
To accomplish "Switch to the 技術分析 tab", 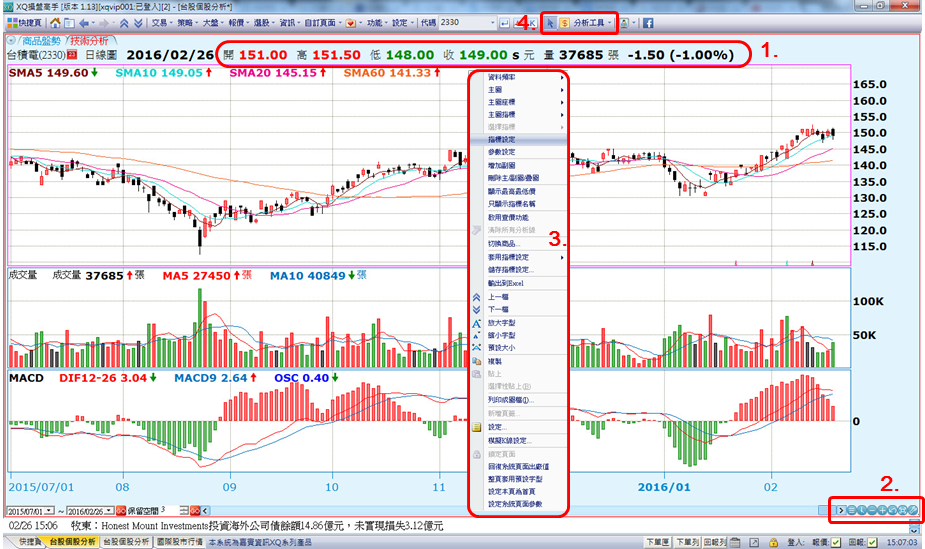I will click(x=90, y=41).
